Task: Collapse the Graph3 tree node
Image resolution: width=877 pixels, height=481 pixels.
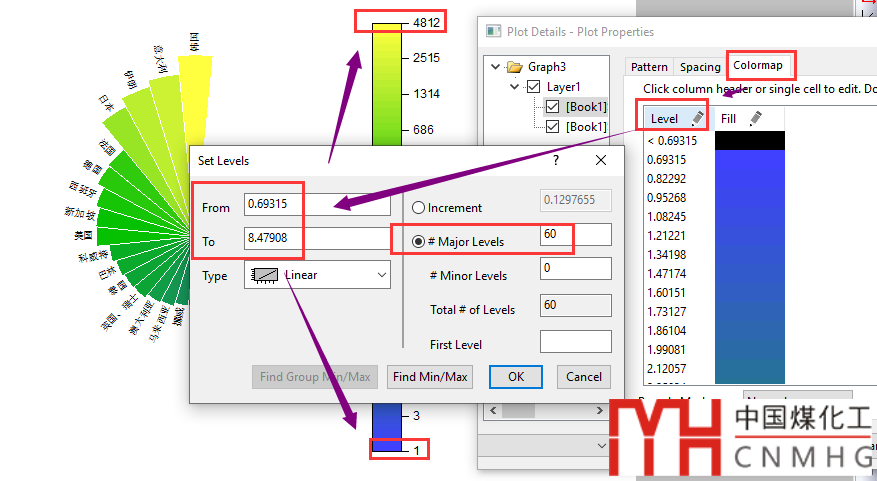Action: pos(496,67)
